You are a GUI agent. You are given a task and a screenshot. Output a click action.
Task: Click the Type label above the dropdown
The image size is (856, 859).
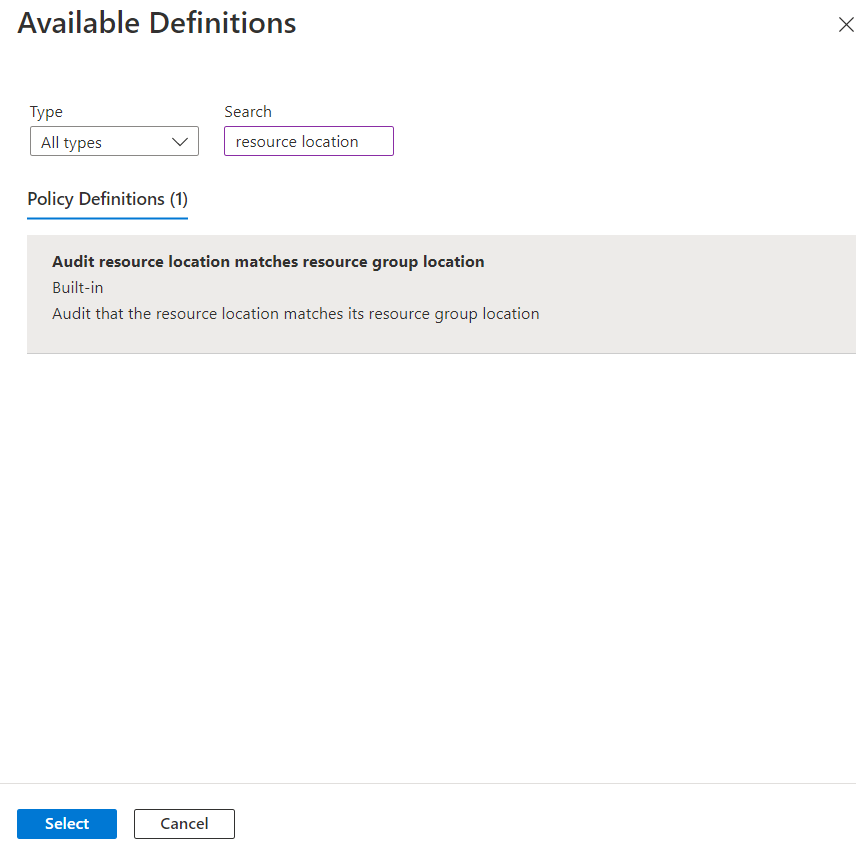coord(46,112)
